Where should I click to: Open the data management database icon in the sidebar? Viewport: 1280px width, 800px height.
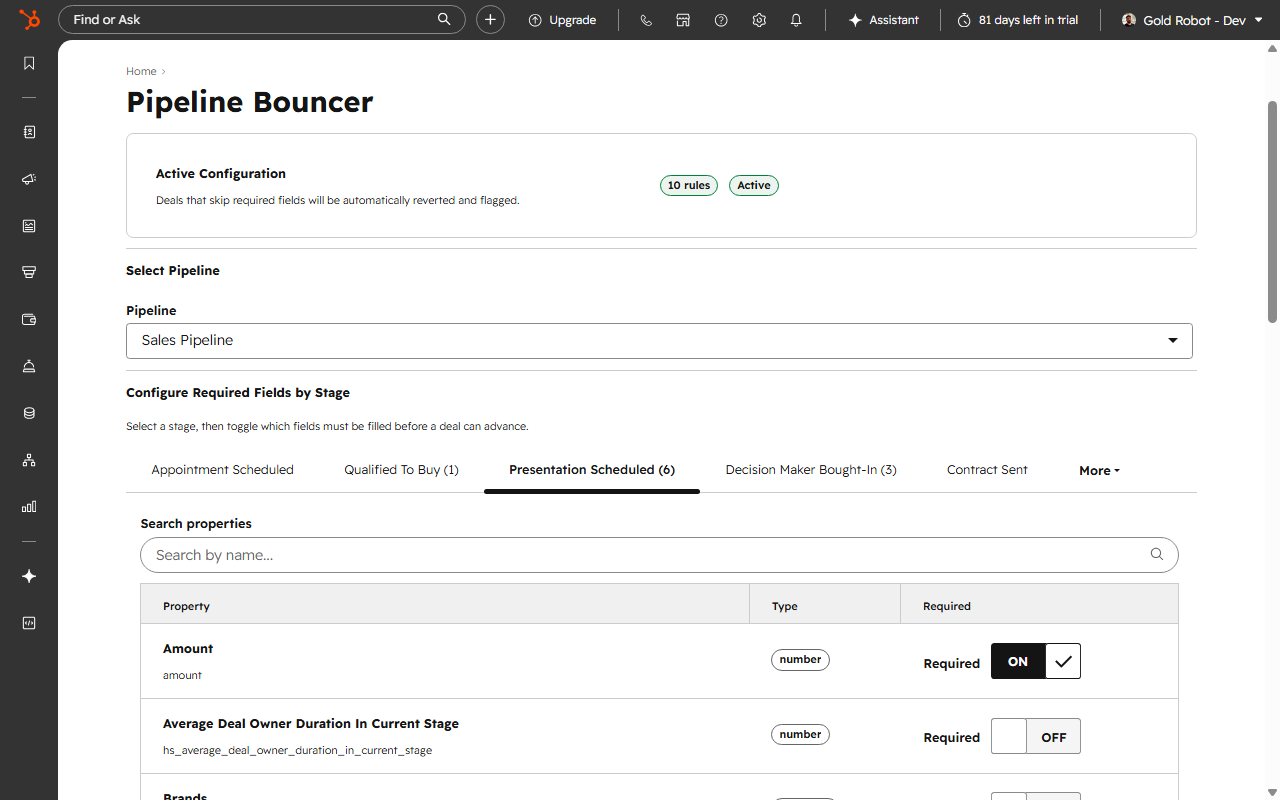[x=29, y=413]
